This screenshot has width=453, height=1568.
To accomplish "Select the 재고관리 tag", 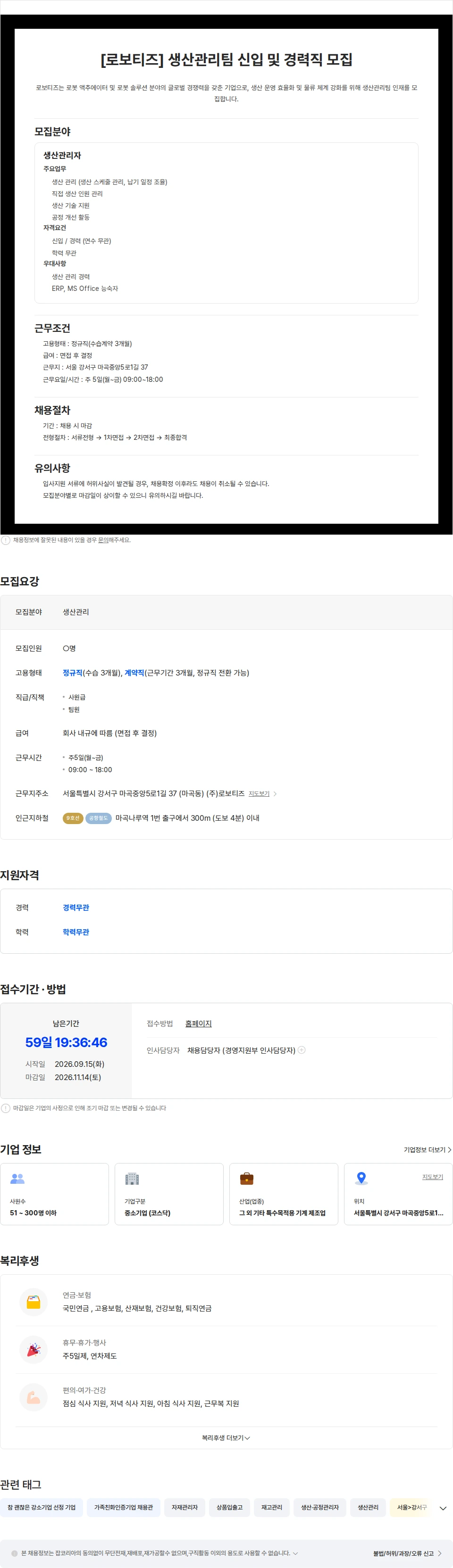I will click(271, 1507).
